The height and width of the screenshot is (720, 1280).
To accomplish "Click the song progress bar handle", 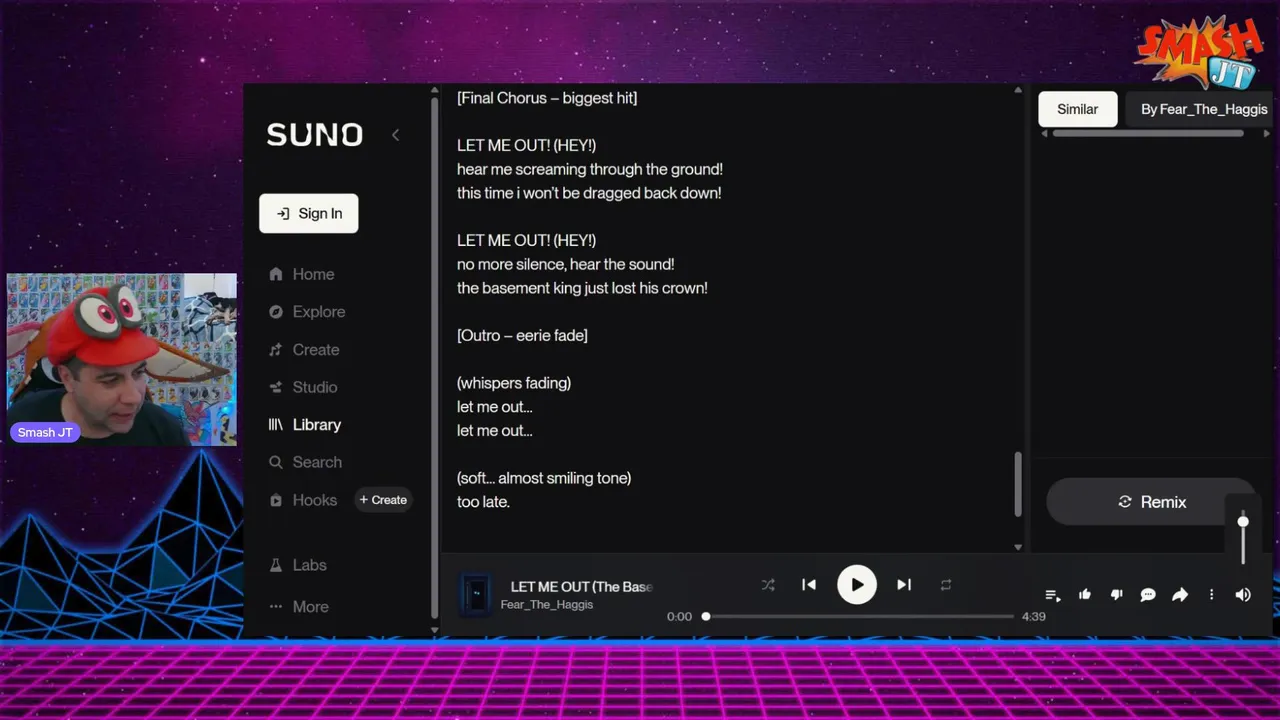I will tap(706, 616).
